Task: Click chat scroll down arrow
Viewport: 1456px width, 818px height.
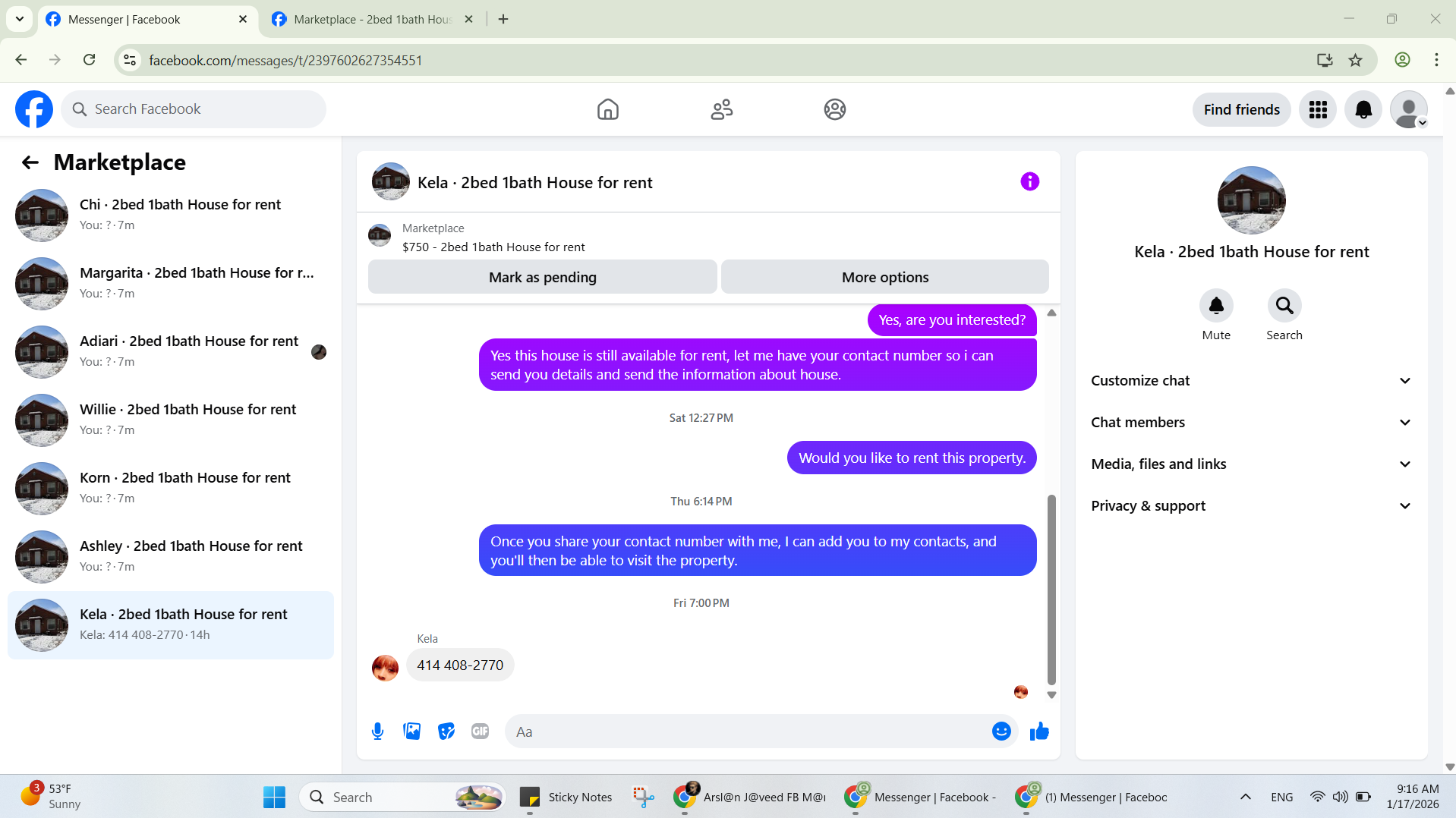Action: pos(1051,695)
